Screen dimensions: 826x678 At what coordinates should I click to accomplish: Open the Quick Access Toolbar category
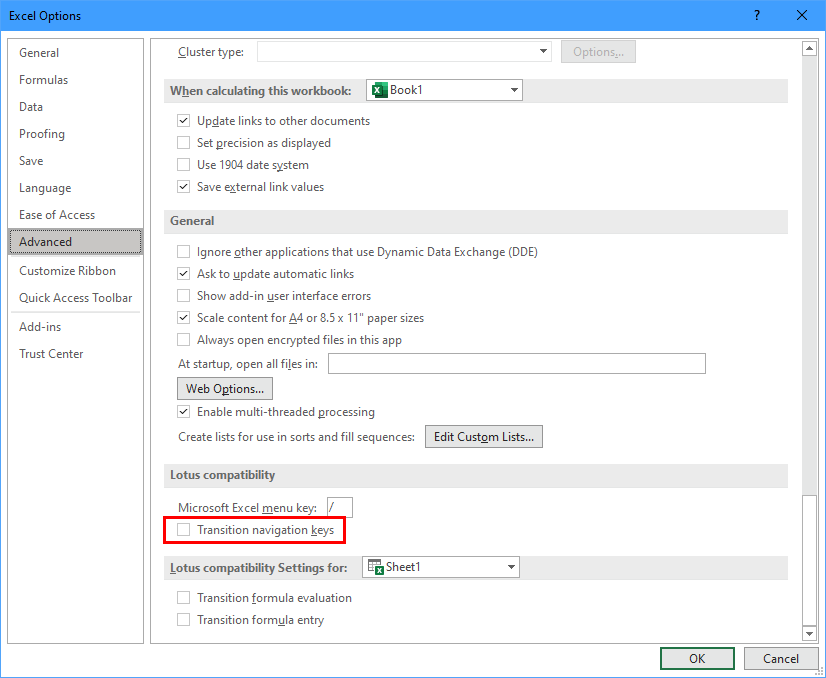click(x=75, y=298)
